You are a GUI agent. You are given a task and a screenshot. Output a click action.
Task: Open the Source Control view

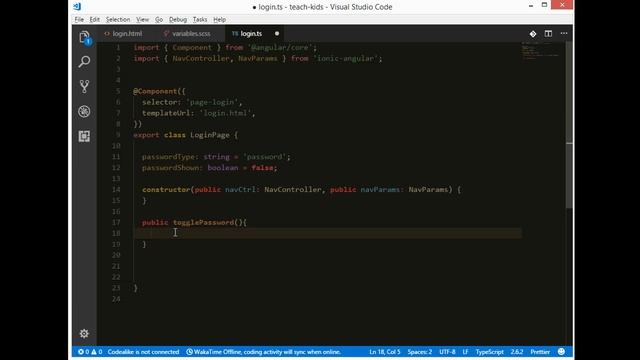[x=84, y=87]
